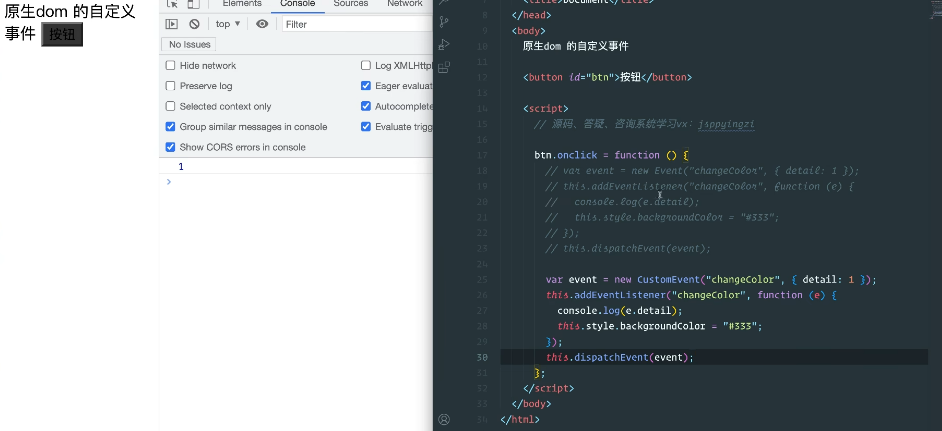Click the <body> tag on line 9
Screen dimensions: 942x431
pyautogui.click(x=528, y=31)
